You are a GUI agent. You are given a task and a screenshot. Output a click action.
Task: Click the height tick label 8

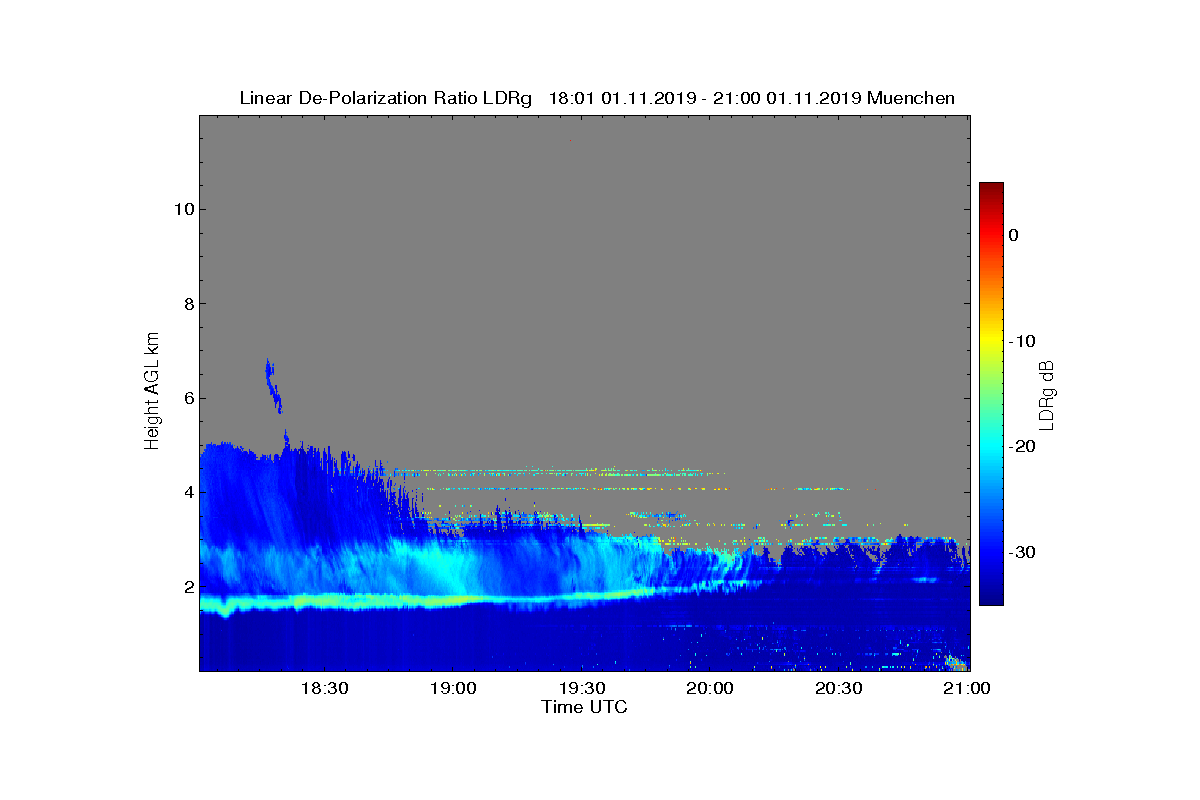[188, 304]
